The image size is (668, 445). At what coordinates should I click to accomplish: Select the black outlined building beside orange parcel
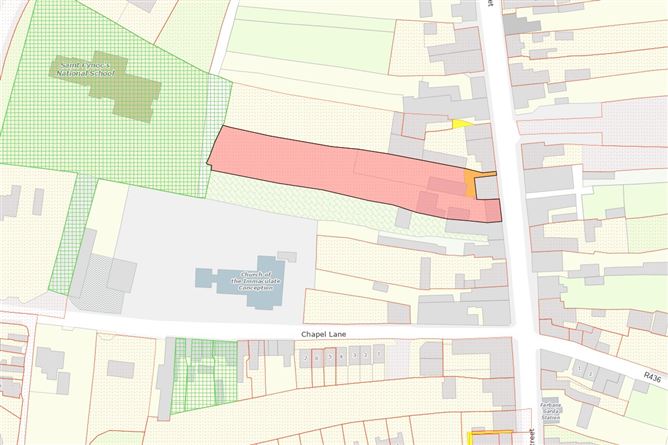[x=485, y=186]
